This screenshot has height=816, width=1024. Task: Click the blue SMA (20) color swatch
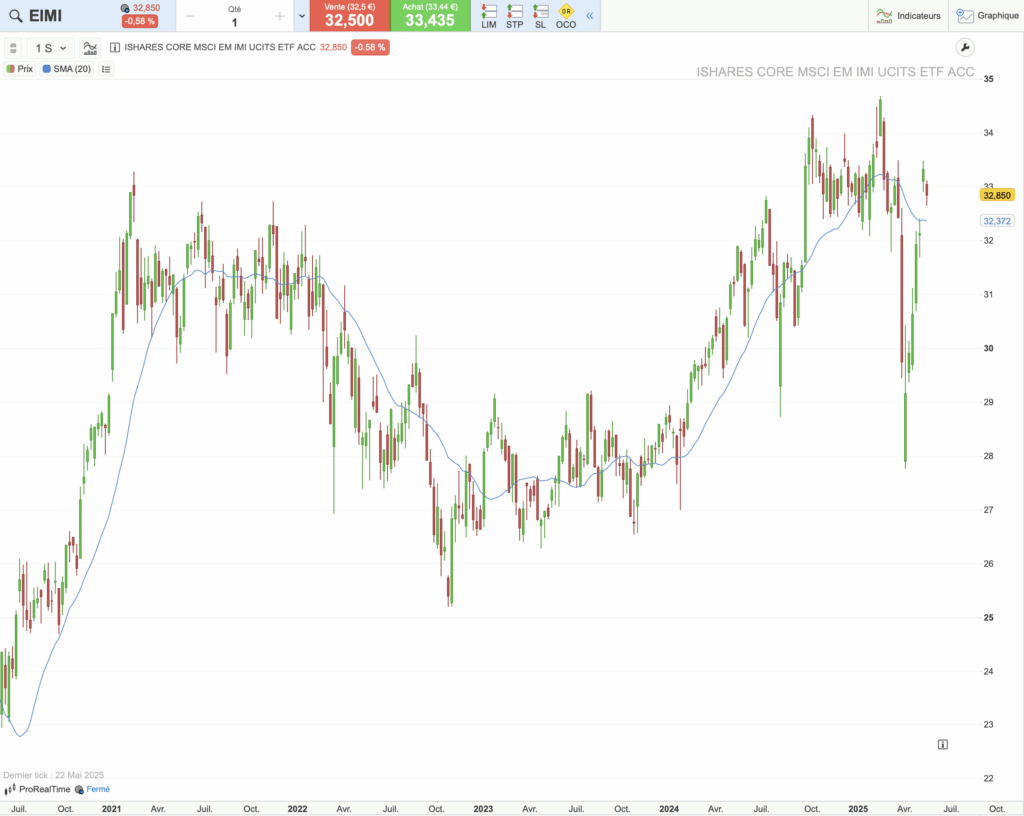pyautogui.click(x=46, y=69)
